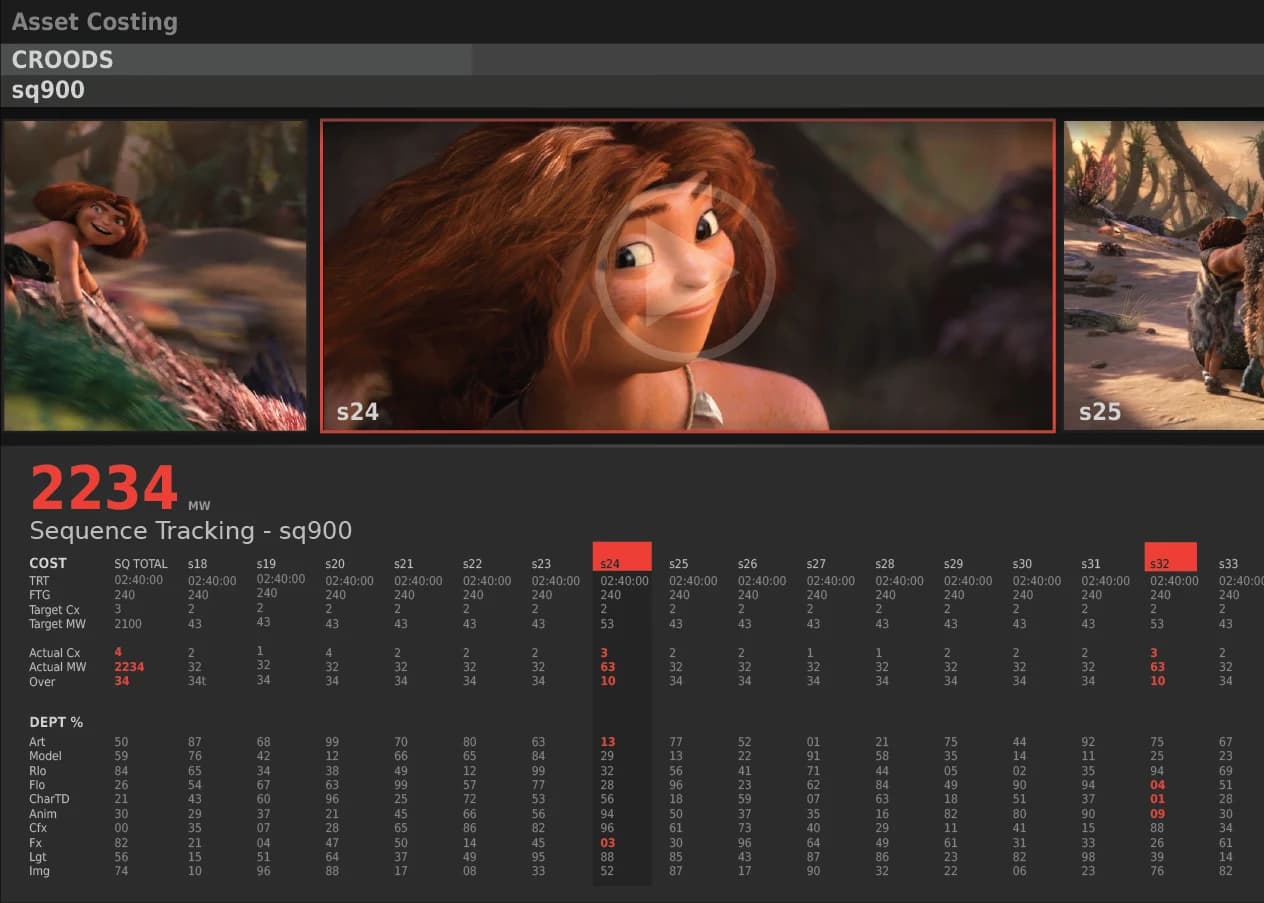Select the red-highlighted s32 column header

(1171, 556)
